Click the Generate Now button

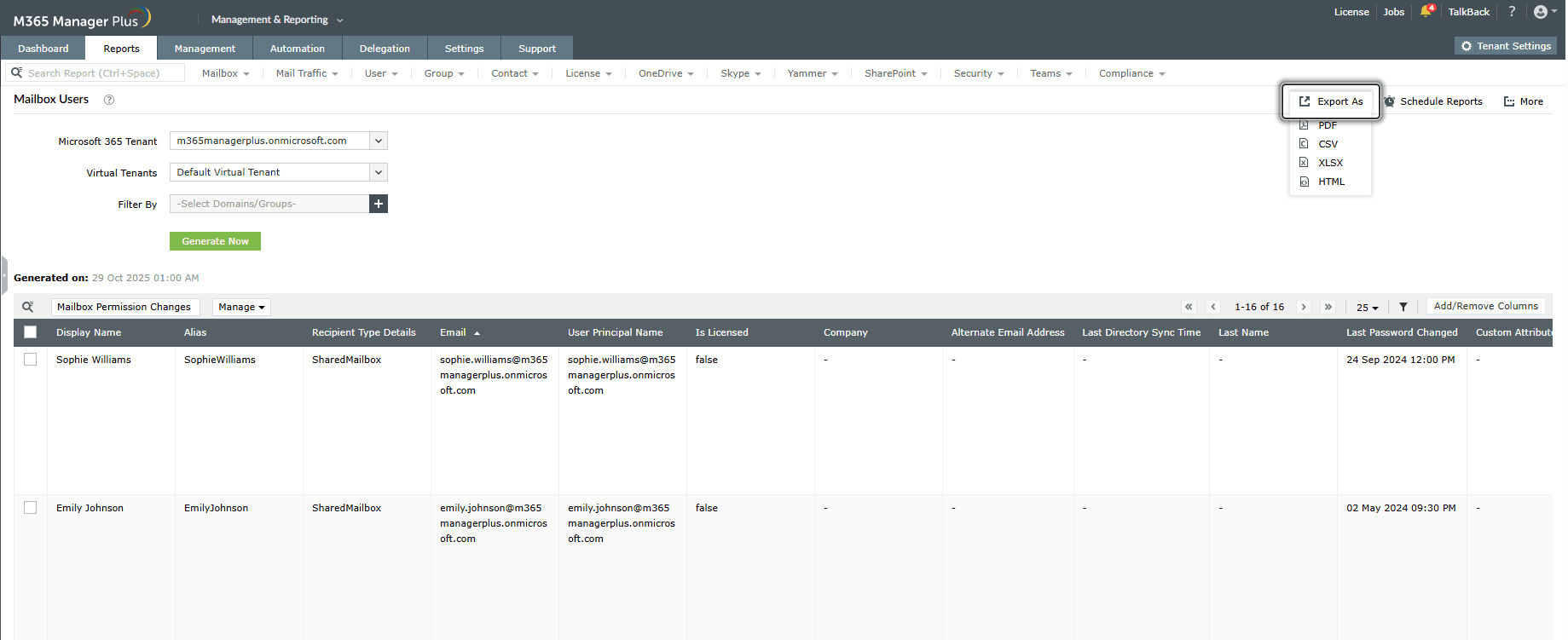coord(215,241)
